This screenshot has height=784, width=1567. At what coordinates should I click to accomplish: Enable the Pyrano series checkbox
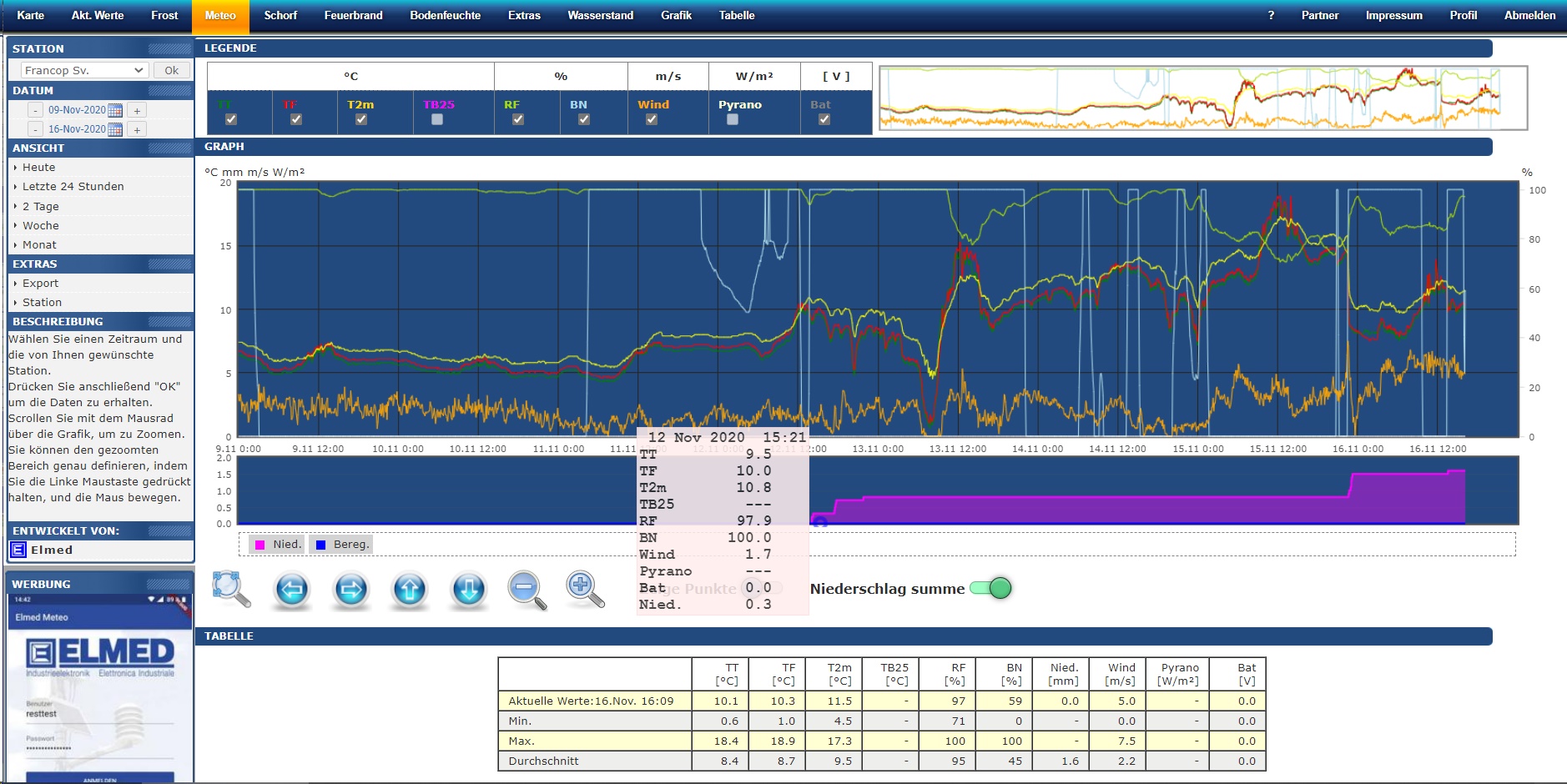click(x=733, y=119)
